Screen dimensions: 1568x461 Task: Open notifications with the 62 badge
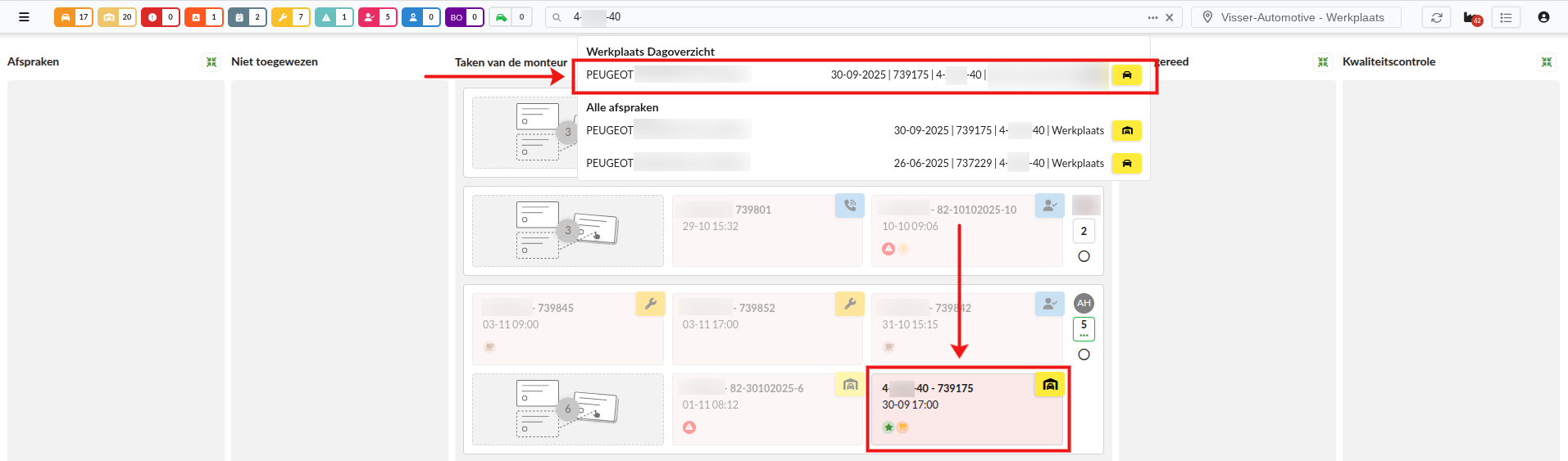click(x=1473, y=18)
